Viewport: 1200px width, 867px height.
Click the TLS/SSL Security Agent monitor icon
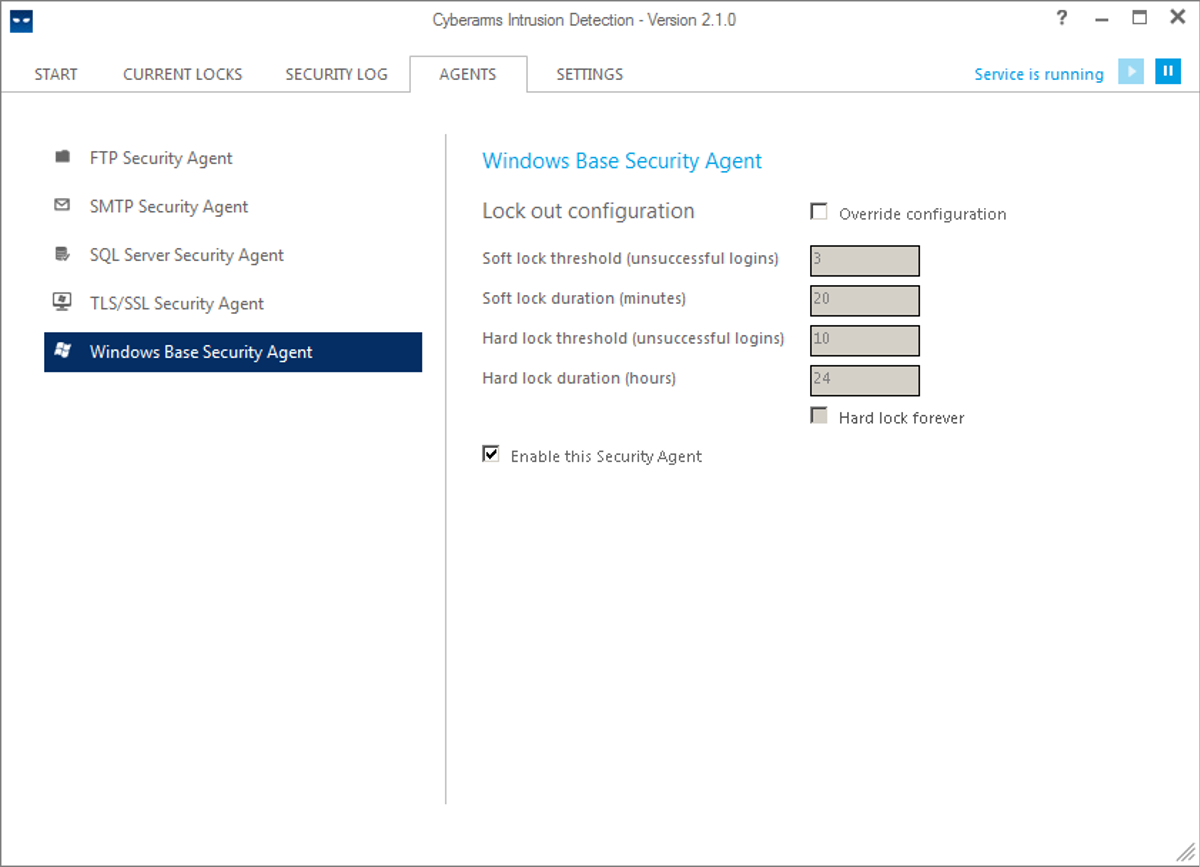click(x=63, y=302)
